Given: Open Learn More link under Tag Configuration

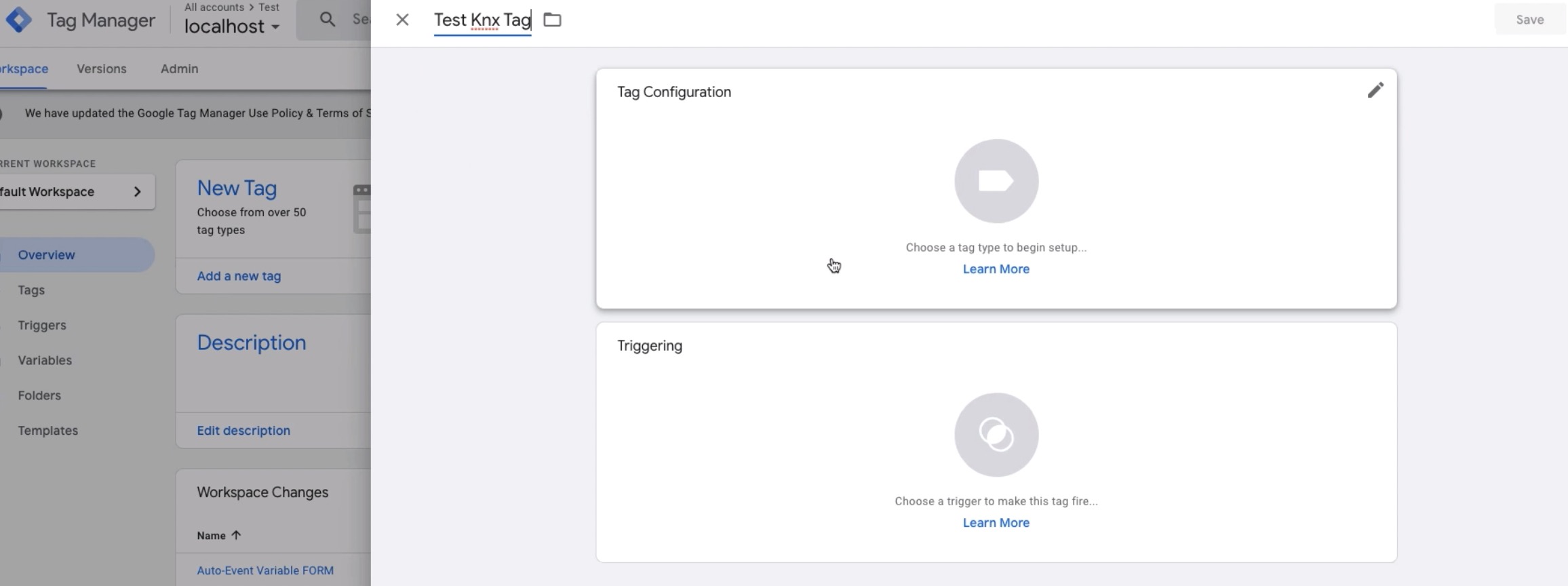Looking at the screenshot, I should point(996,269).
